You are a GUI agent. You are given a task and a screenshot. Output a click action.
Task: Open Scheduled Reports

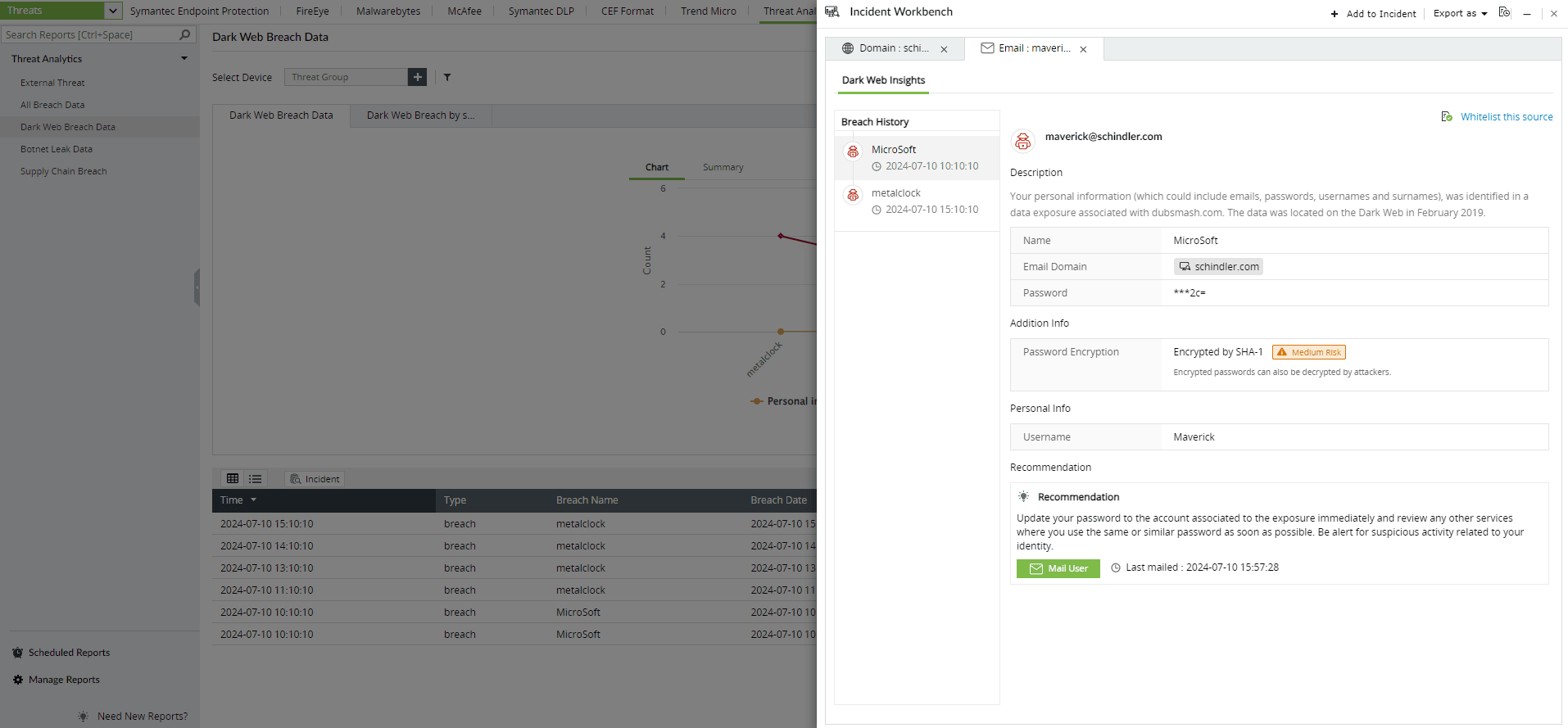point(69,653)
